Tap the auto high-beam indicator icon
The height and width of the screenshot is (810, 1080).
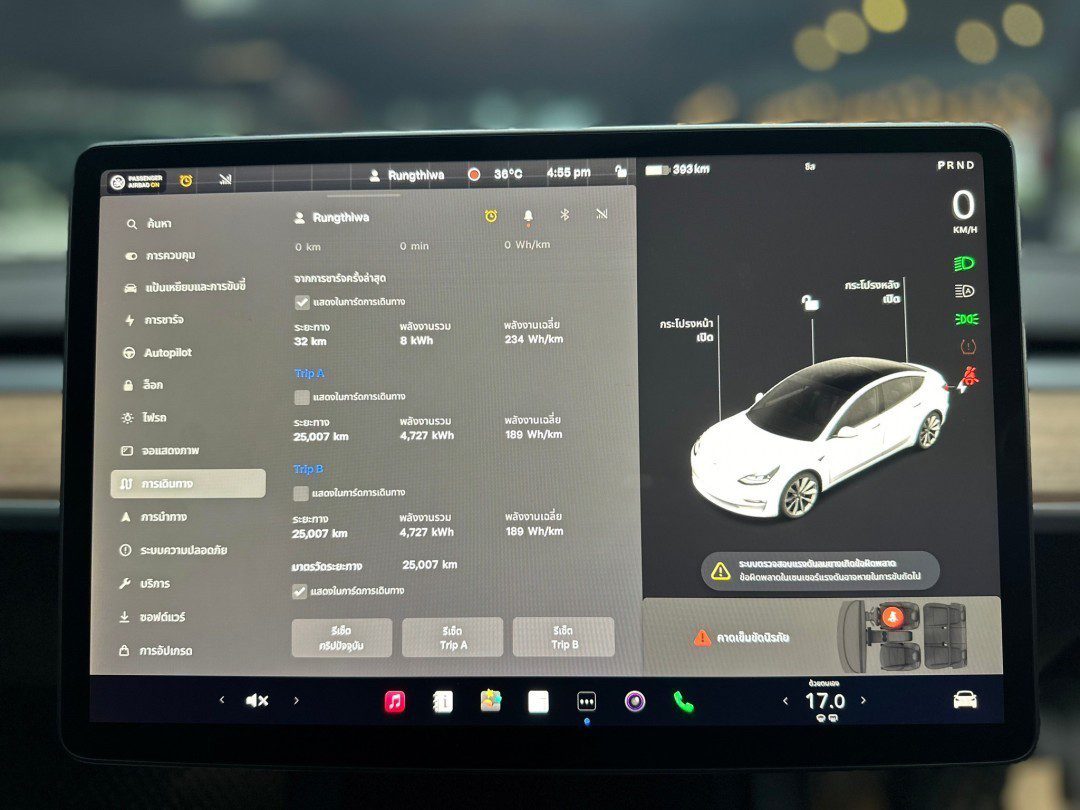(964, 291)
